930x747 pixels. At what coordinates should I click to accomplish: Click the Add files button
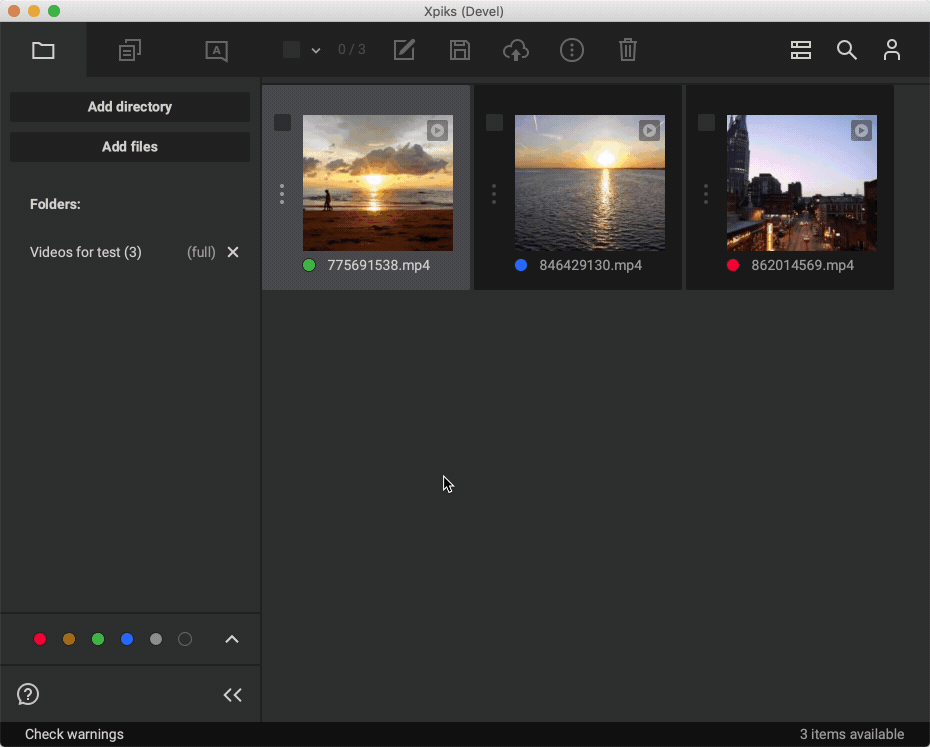[130, 147]
